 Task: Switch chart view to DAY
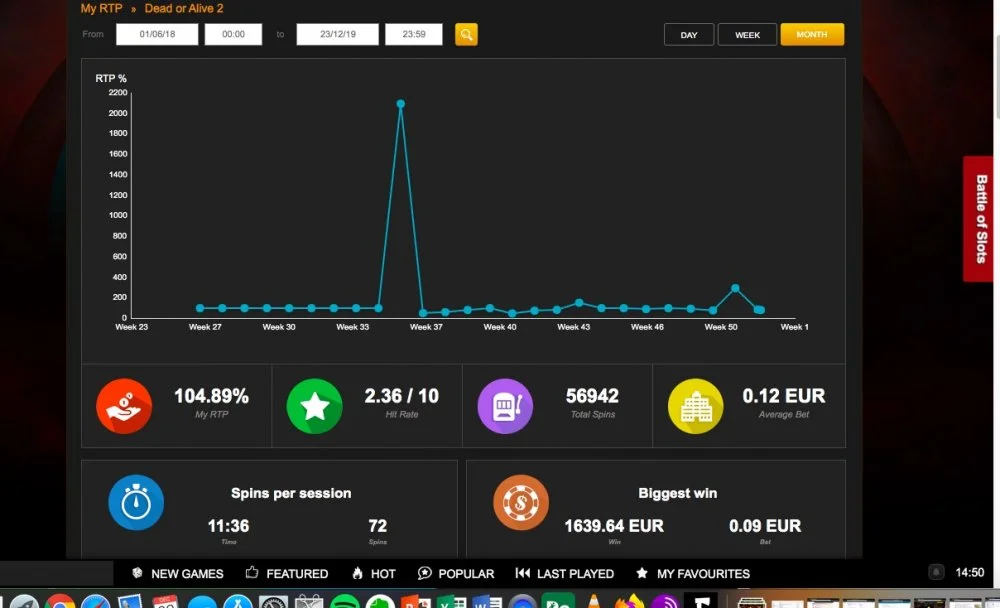tap(689, 34)
